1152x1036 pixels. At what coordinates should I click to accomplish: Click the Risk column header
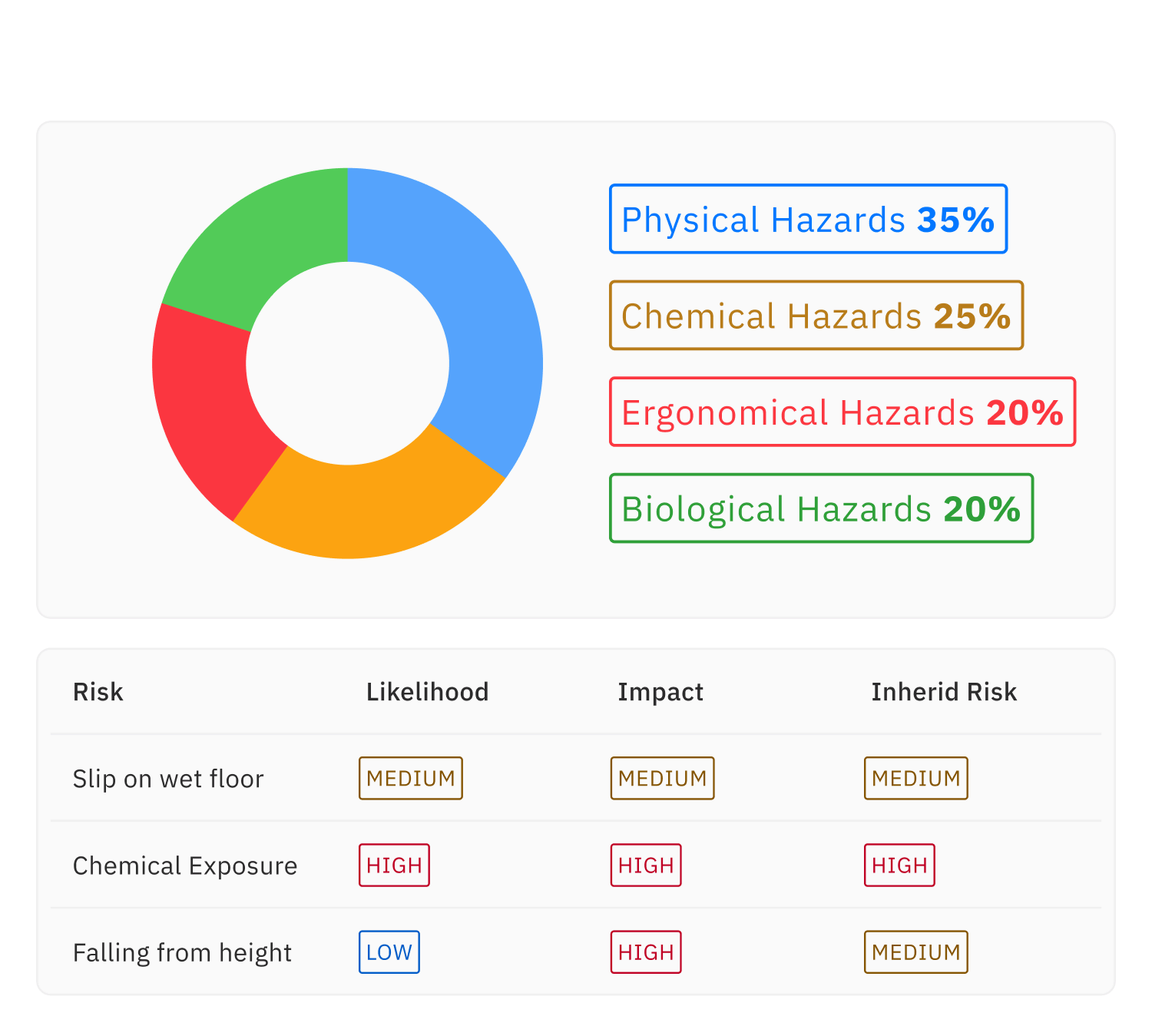pyautogui.click(x=98, y=692)
